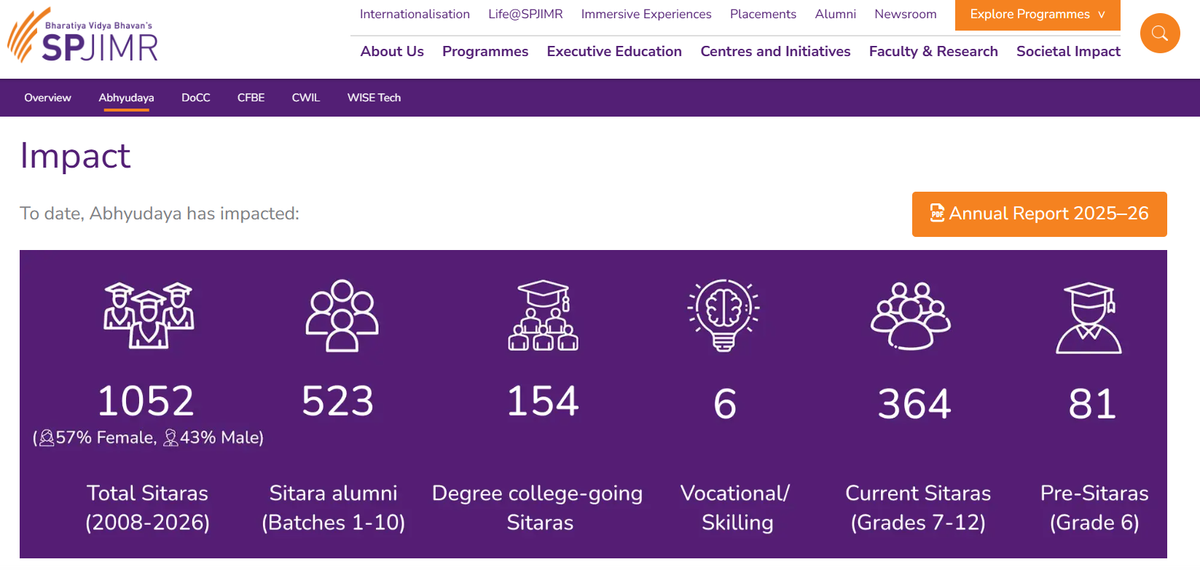Switch to the DoCC tab
The height and width of the screenshot is (570, 1200).
tap(196, 98)
